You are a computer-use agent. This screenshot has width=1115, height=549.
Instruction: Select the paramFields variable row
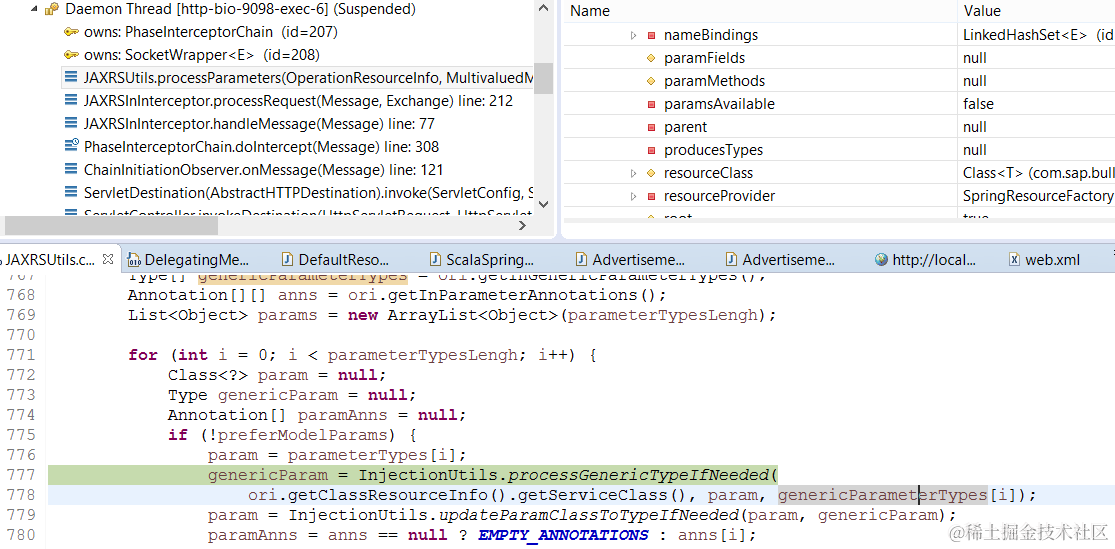pyautogui.click(x=839, y=58)
